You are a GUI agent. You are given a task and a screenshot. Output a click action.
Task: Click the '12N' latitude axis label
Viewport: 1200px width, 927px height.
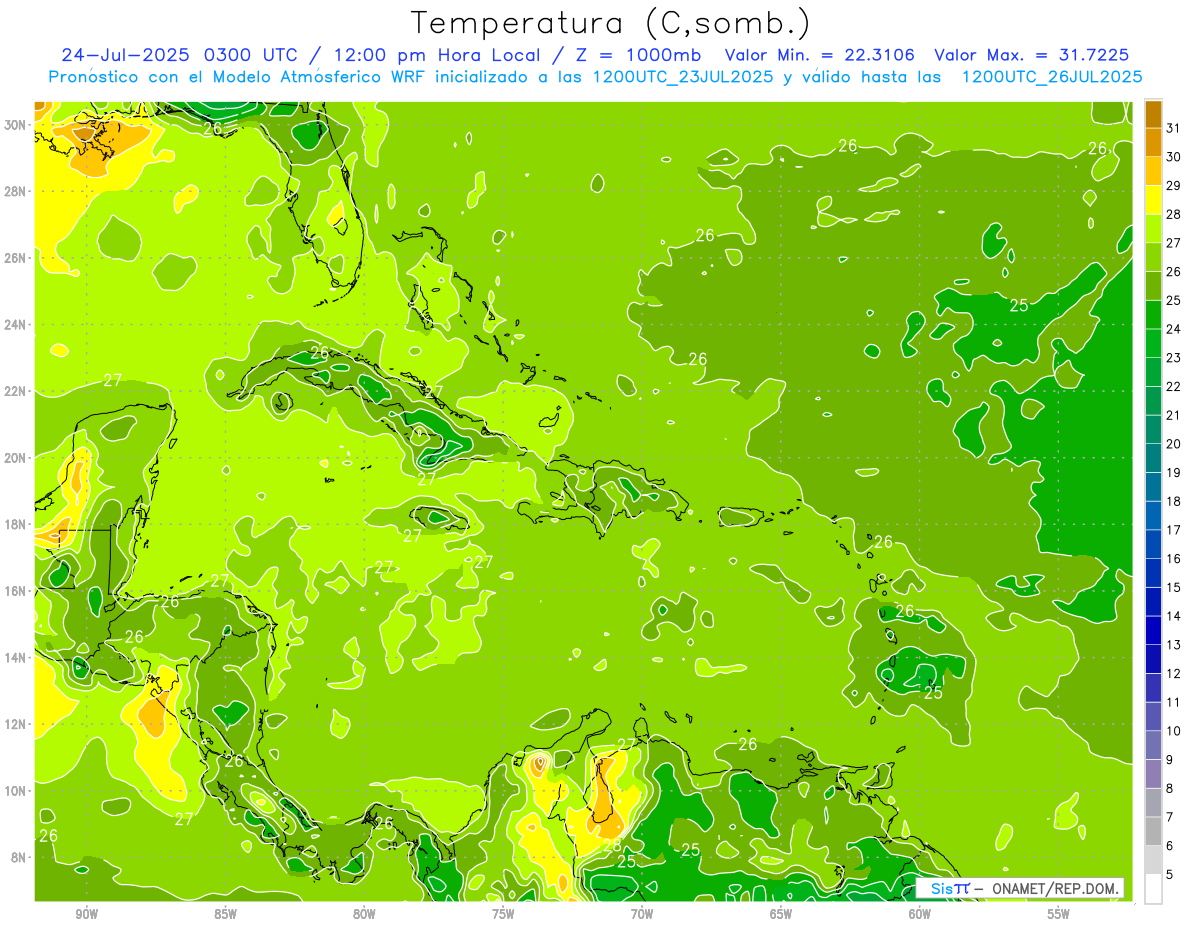click(16, 724)
